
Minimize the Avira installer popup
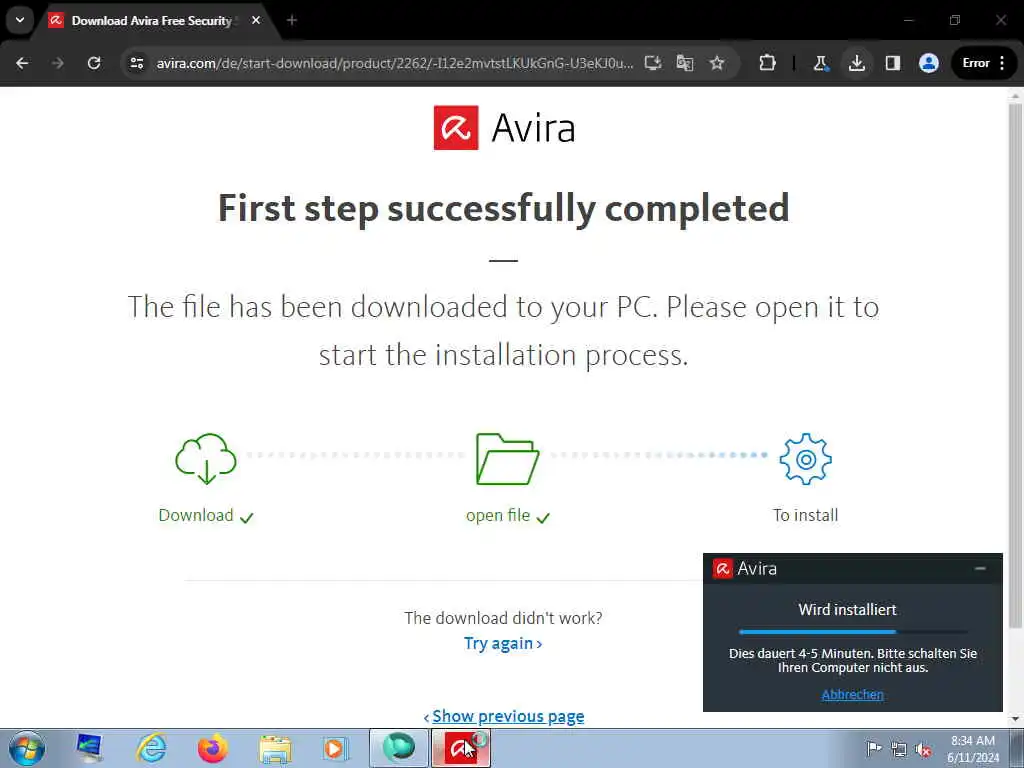pos(980,569)
